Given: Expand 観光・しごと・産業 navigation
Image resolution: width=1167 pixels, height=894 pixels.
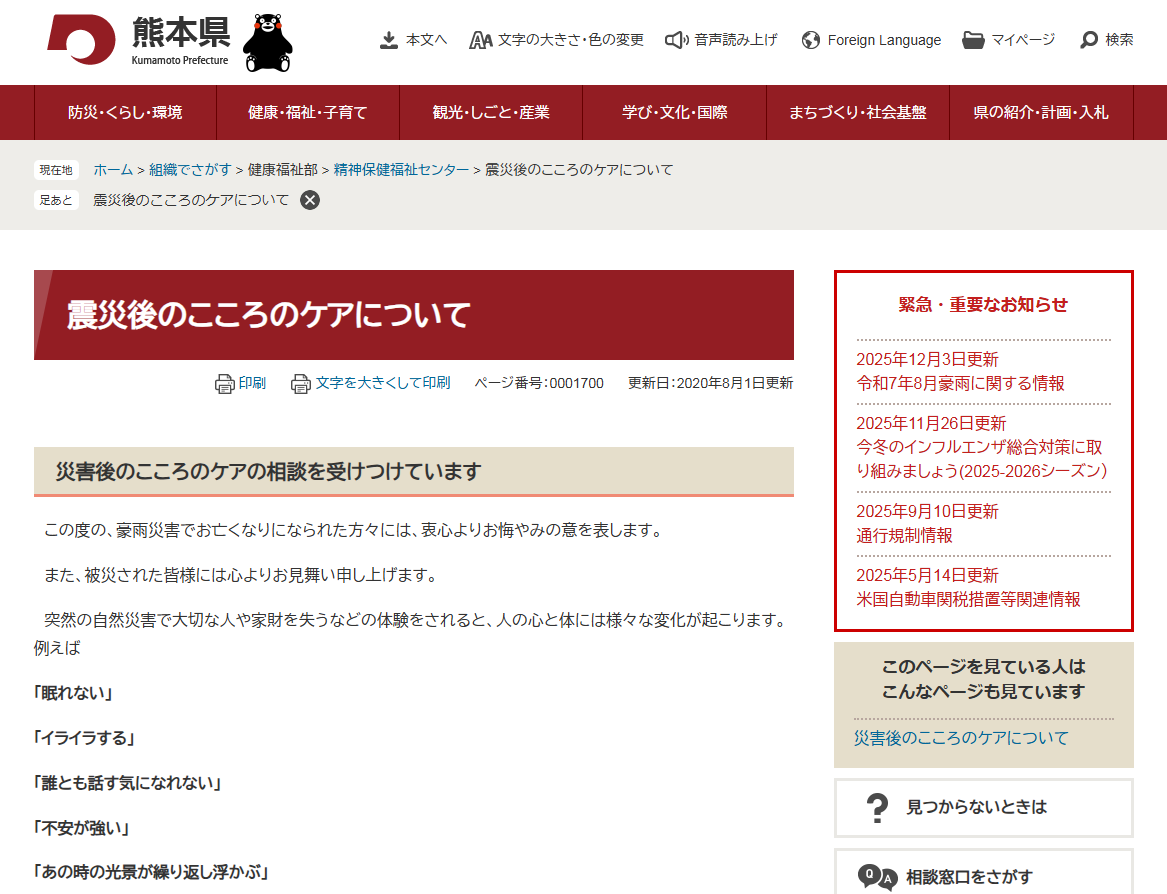Looking at the screenshot, I should tap(491, 112).
